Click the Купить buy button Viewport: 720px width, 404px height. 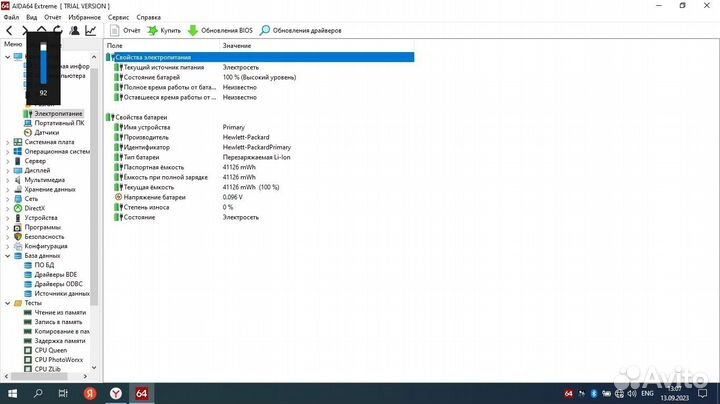[164, 30]
